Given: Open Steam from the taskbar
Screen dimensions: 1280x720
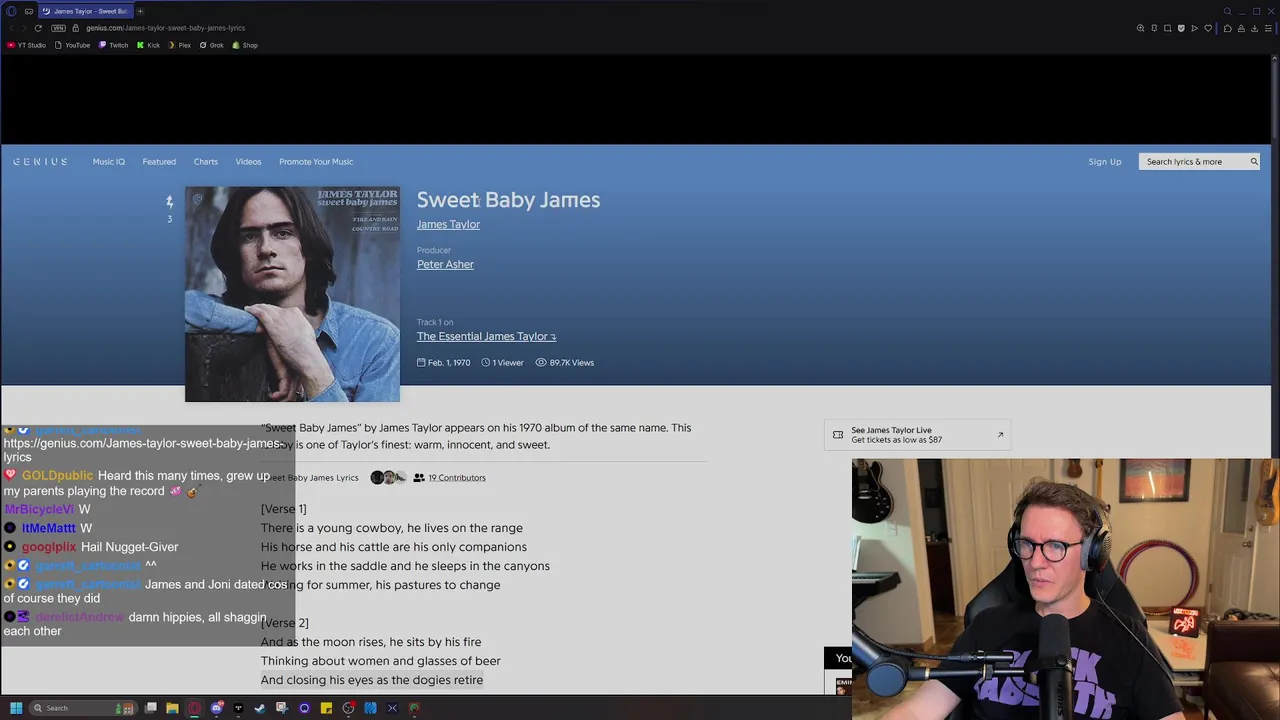Looking at the screenshot, I should tap(260, 708).
